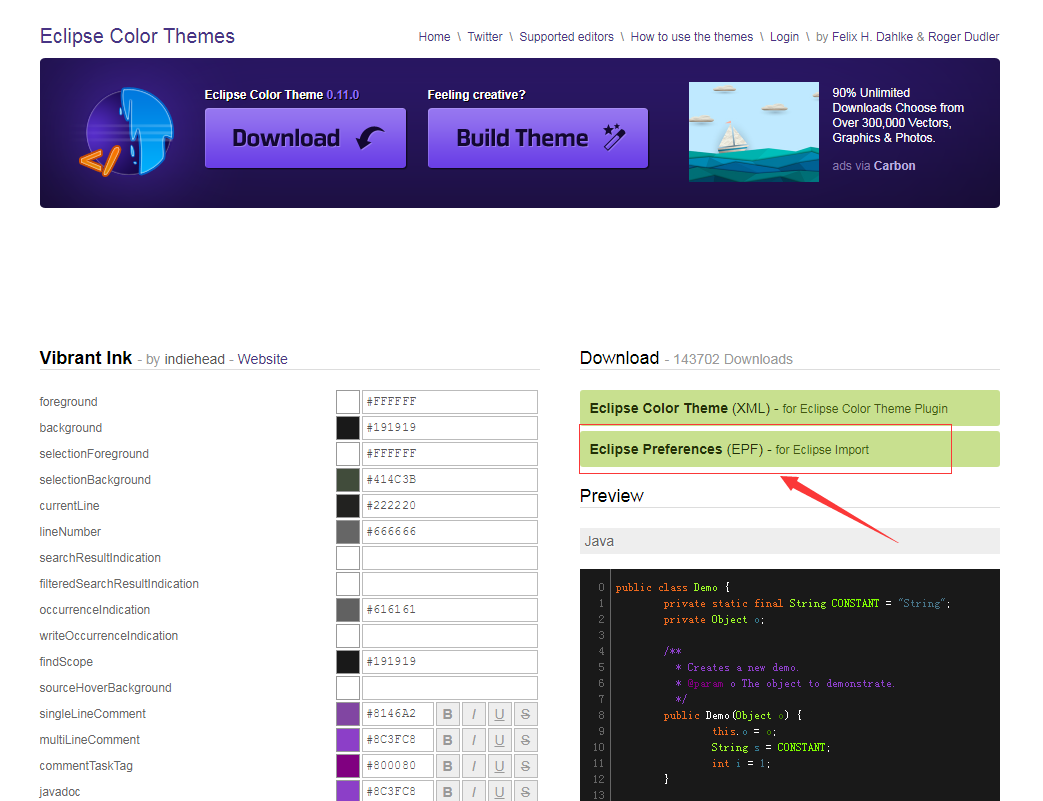Toggle bold for singleLineComment
Image resolution: width=1043 pixels, height=801 pixels.
[448, 714]
